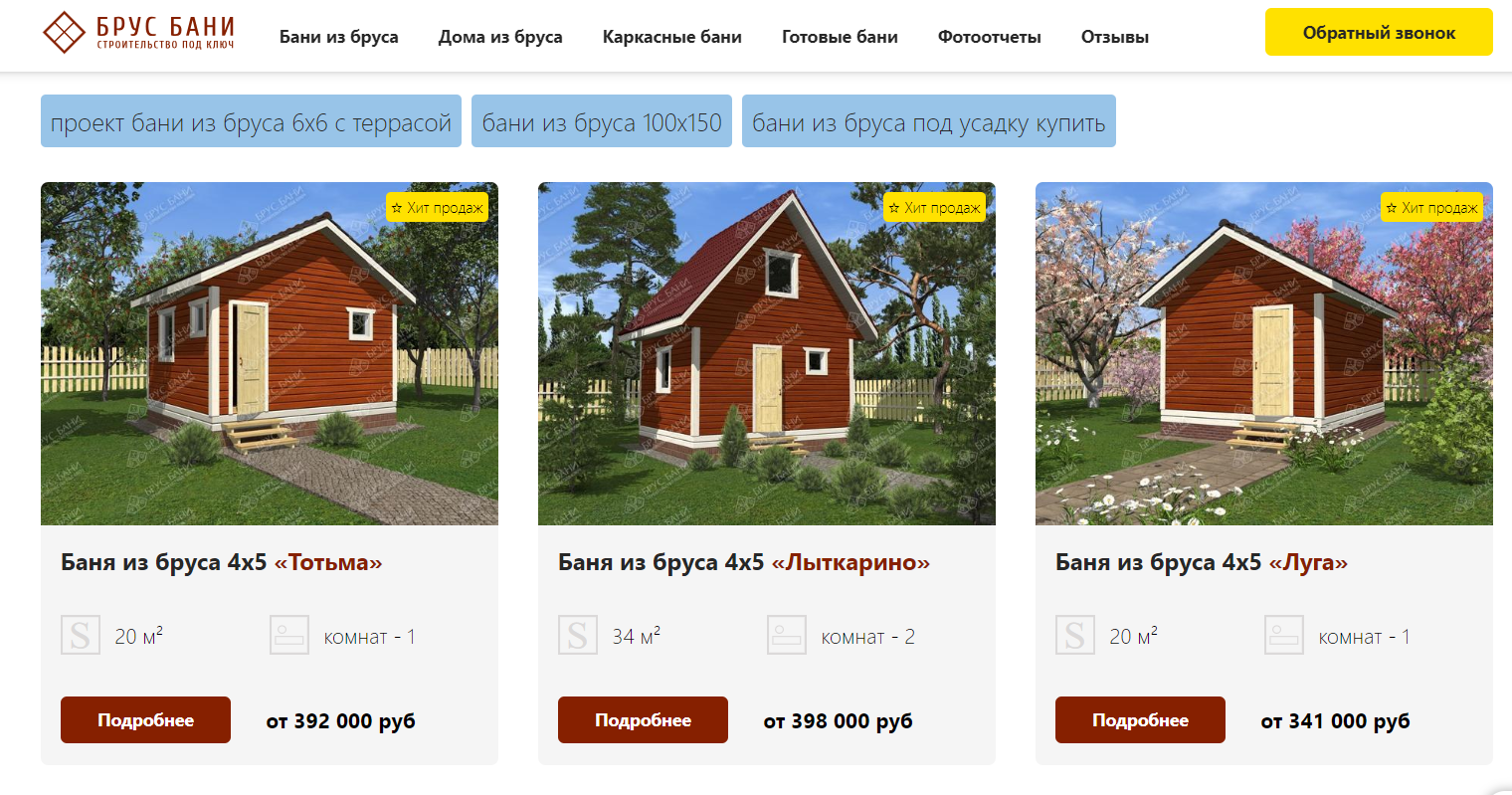The height and width of the screenshot is (795, 1512).
Task: Select tag проект бани из бруса 6х6 с террасой
Action: click(251, 121)
